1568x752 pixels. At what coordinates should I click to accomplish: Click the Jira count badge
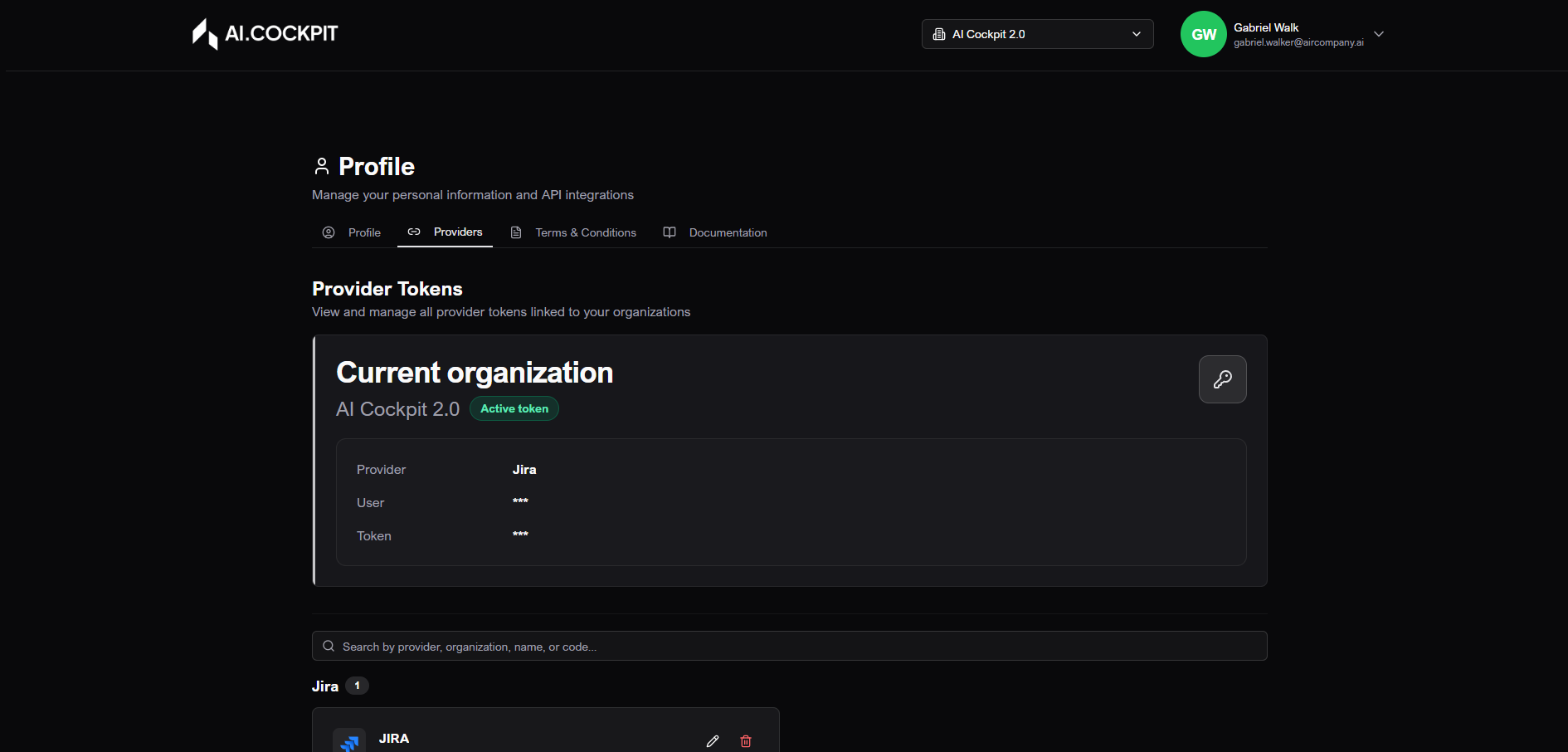357,686
